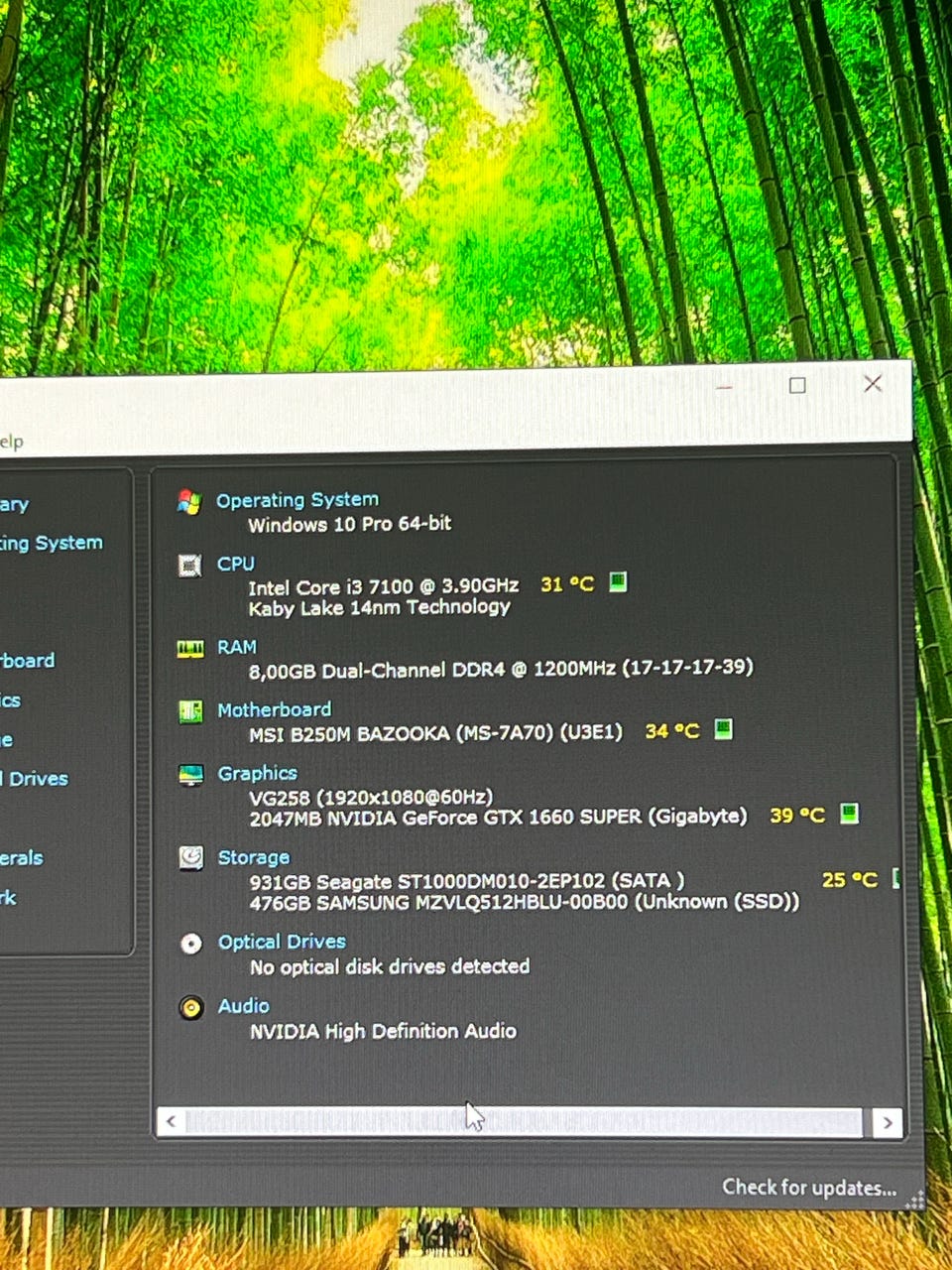Click the CPU temperature status indicator at 31 °C
952x1270 pixels.
617,582
